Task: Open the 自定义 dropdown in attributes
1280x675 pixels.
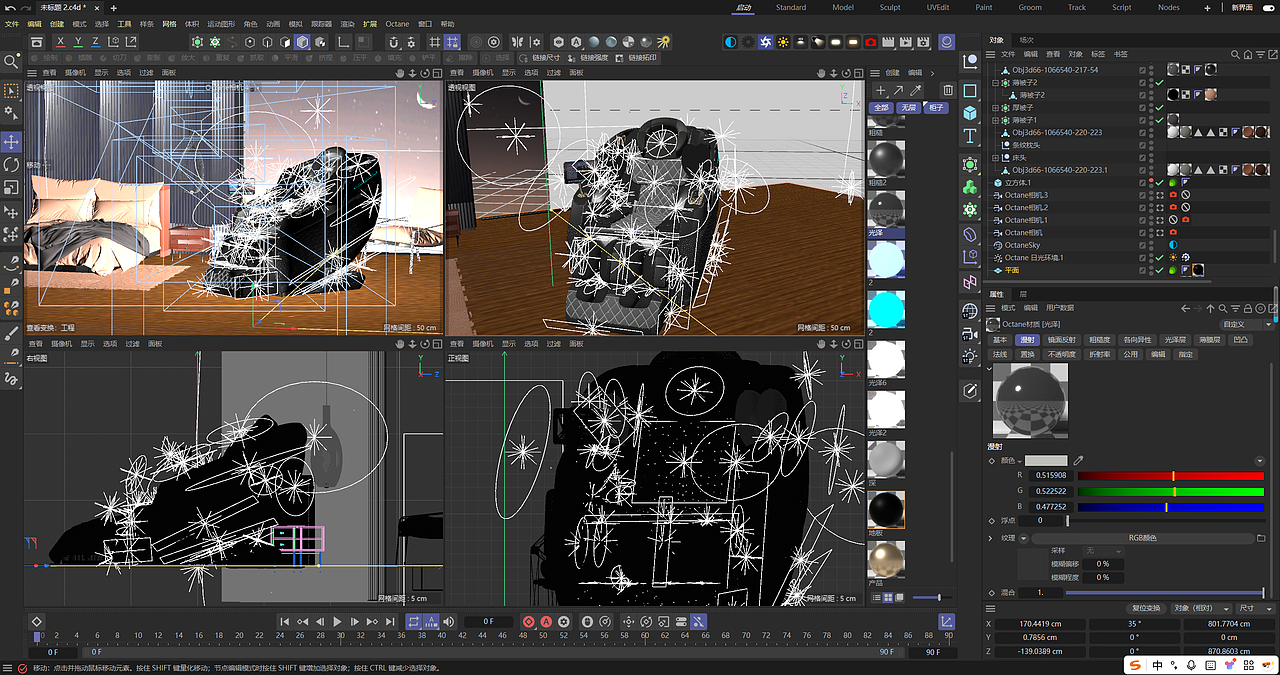Action: [x=1246, y=324]
